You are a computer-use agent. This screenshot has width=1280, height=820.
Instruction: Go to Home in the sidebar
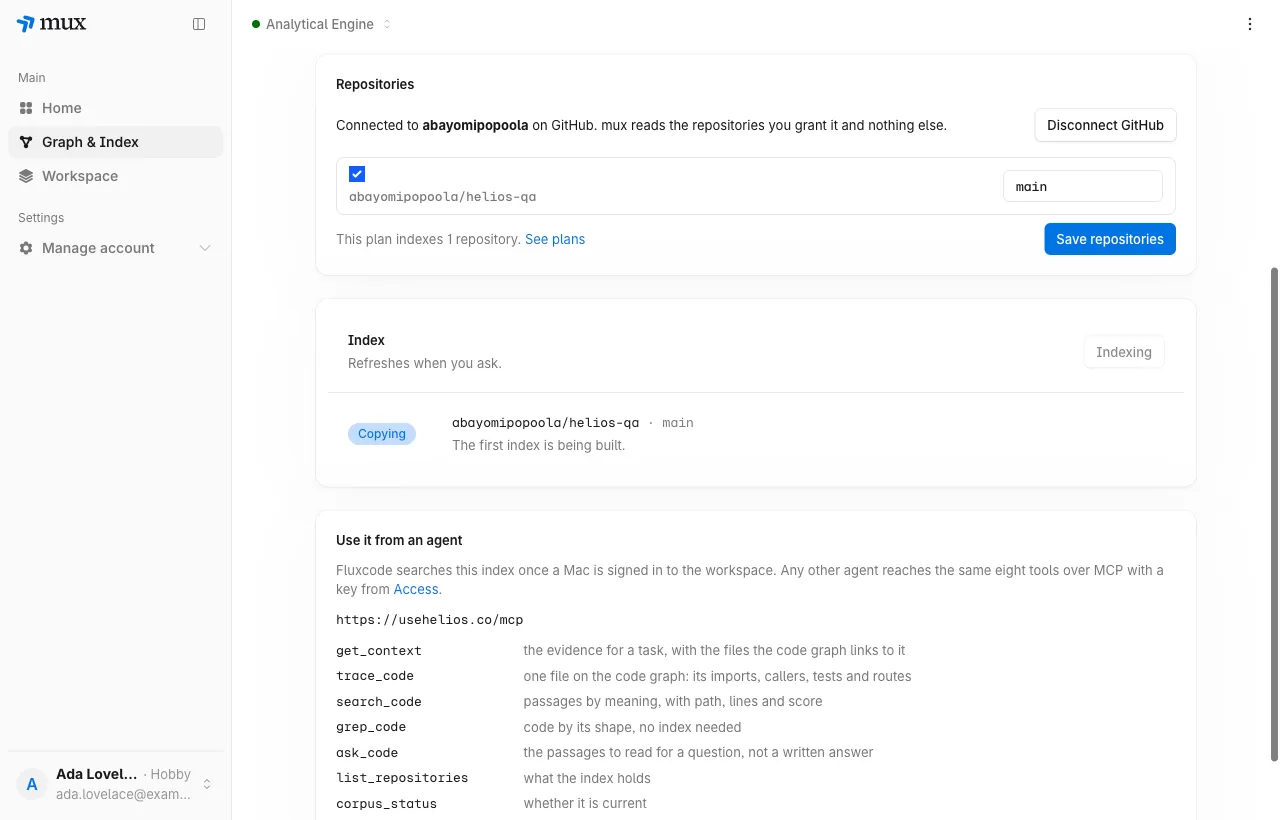point(116,108)
